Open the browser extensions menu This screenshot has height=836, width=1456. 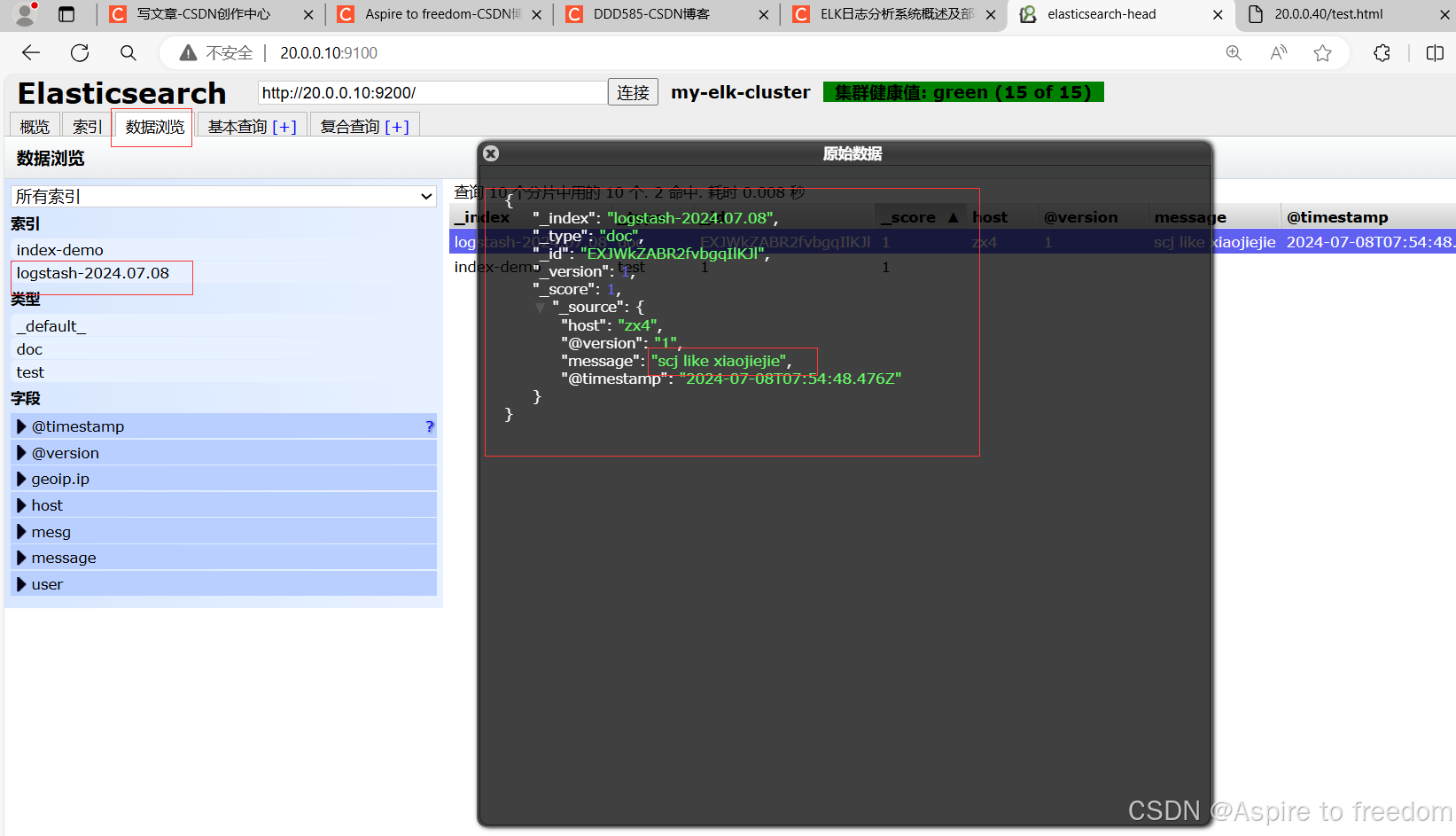click(1382, 53)
